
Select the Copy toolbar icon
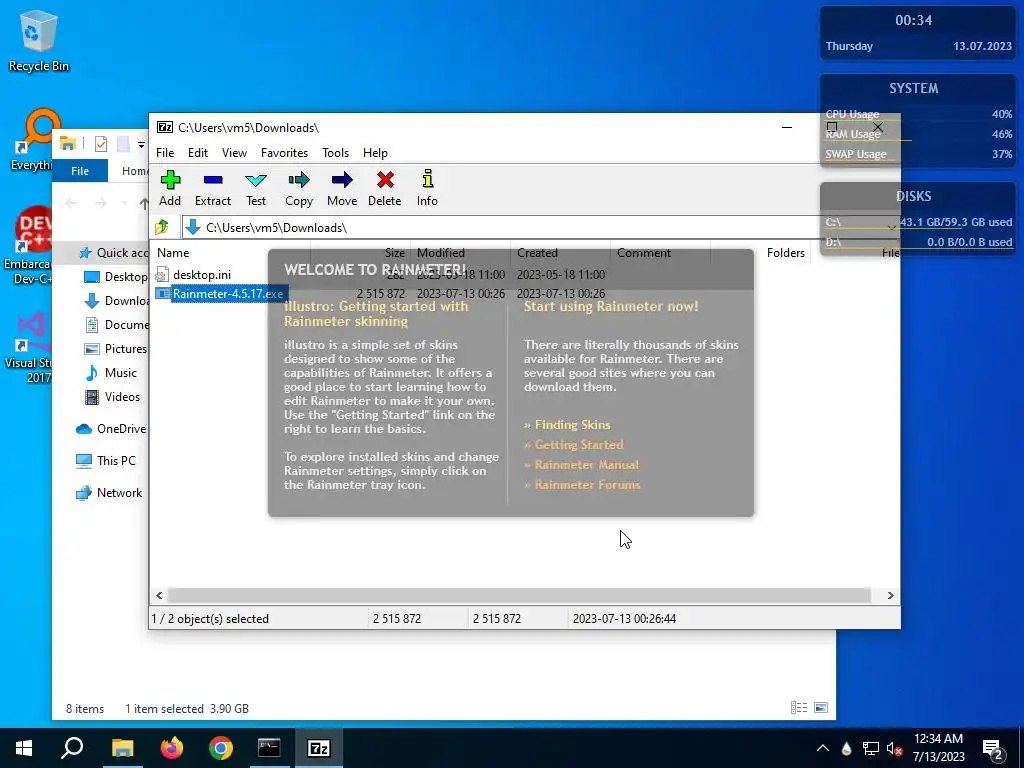299,188
